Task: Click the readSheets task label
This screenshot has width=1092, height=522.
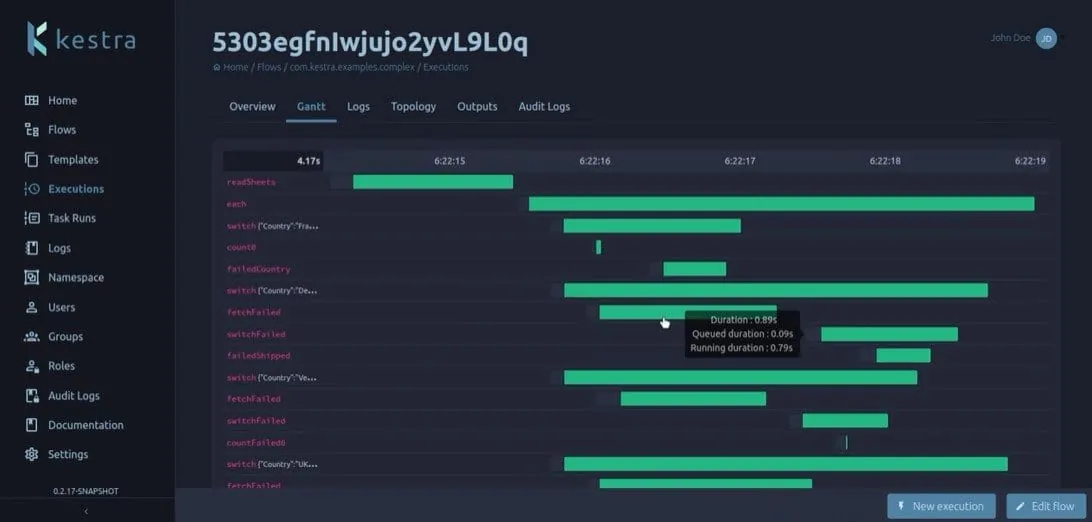Action: [x=251, y=182]
